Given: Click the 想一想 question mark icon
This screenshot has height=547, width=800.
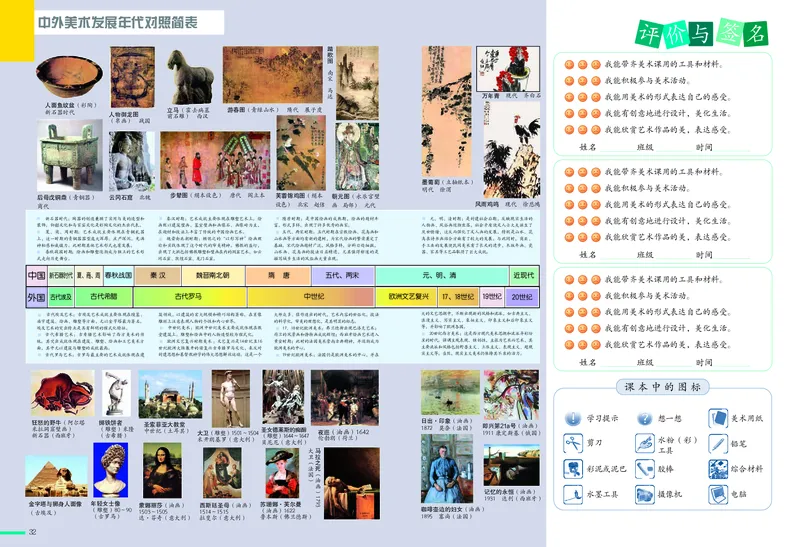Looking at the screenshot, I should (644, 418).
